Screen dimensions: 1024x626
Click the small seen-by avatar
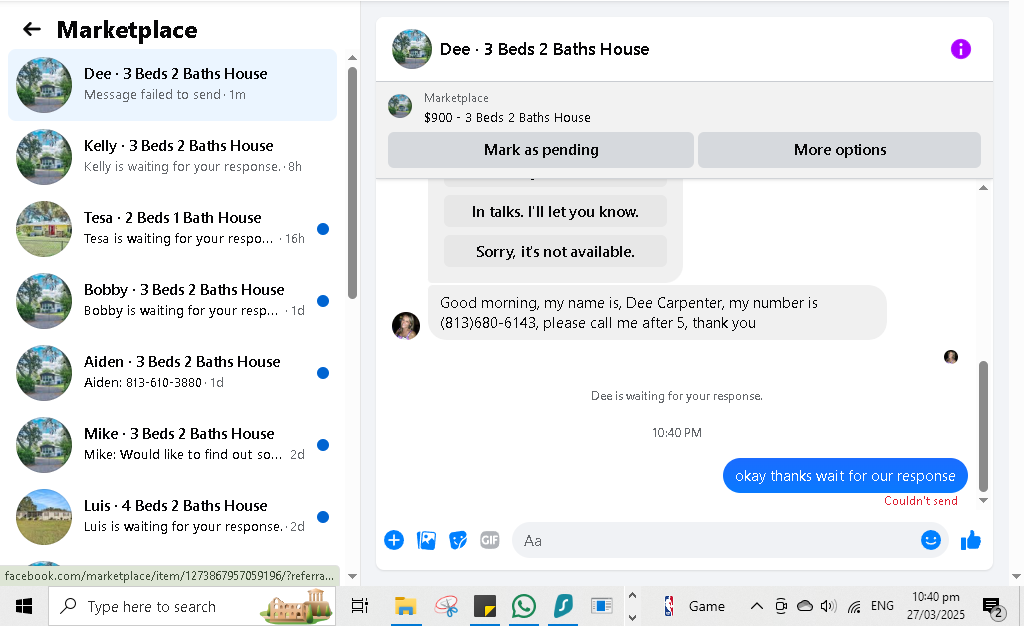[x=951, y=356]
